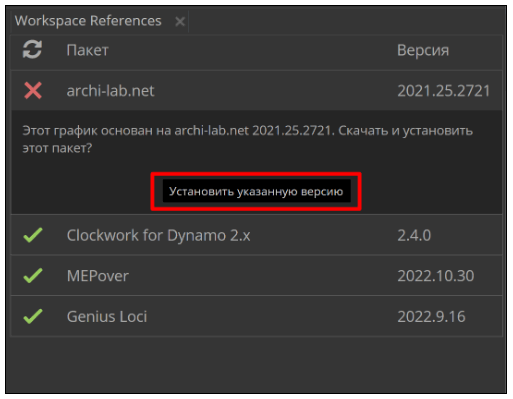Click red X status icon for archi-lab.net
513x399 pixels.
tap(33, 91)
